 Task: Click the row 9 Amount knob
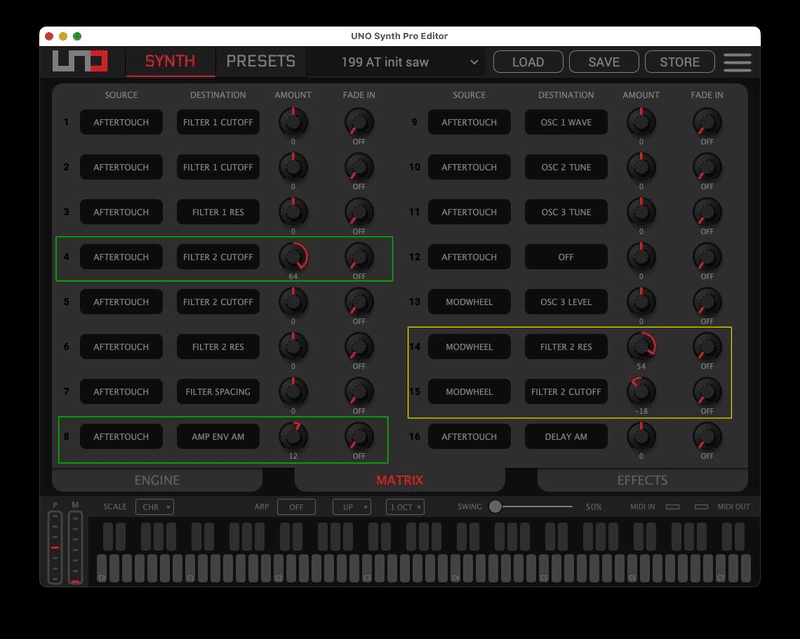[x=641, y=122]
